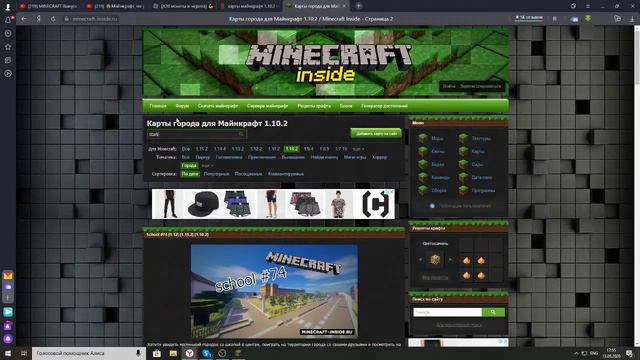Select version filter 1.15.2
This screenshot has width=640, height=360.
pyautogui.click(x=202, y=149)
